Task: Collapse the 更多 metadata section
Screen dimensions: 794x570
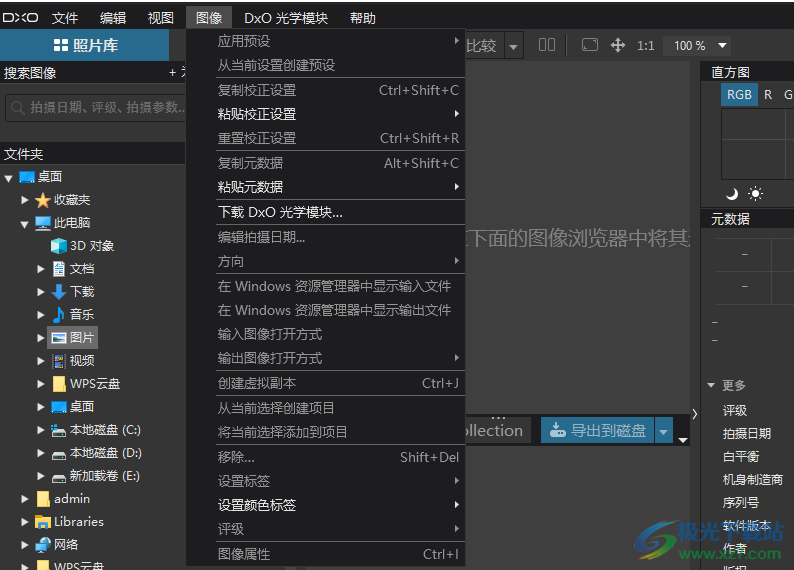Action: point(711,385)
